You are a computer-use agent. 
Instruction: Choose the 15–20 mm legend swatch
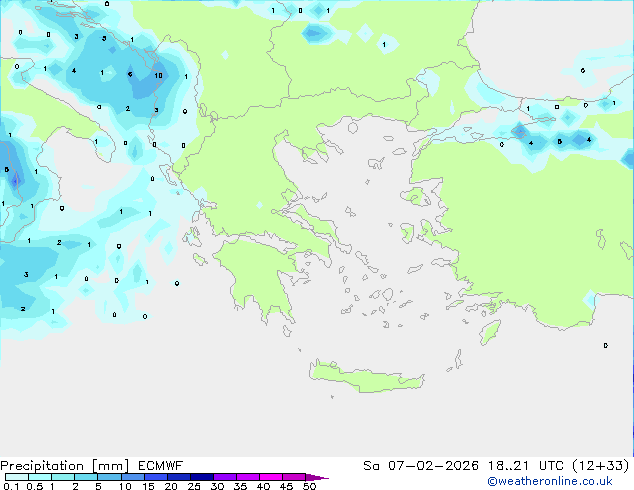pos(155,477)
